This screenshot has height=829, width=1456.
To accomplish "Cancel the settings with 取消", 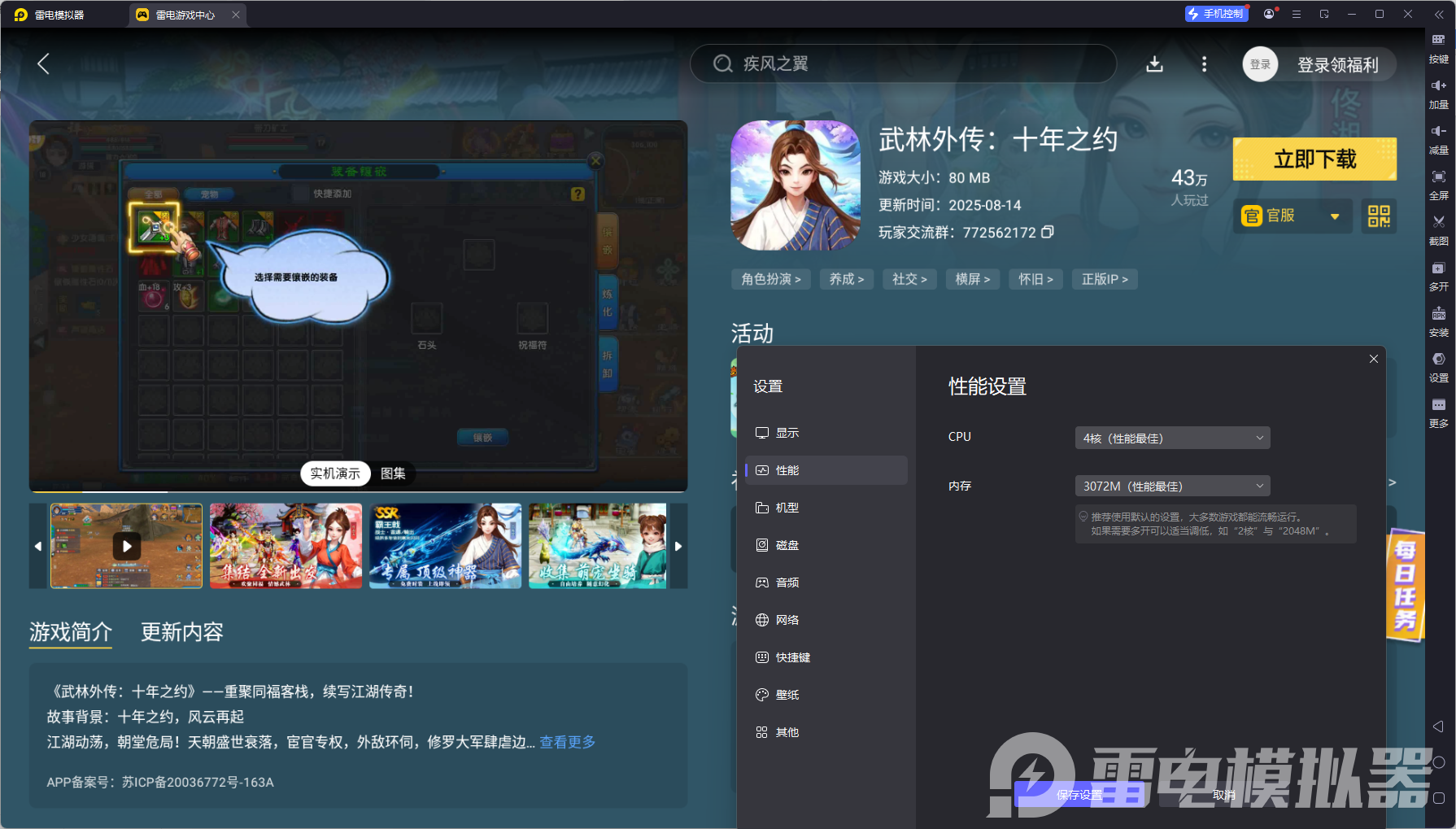I will (1223, 795).
